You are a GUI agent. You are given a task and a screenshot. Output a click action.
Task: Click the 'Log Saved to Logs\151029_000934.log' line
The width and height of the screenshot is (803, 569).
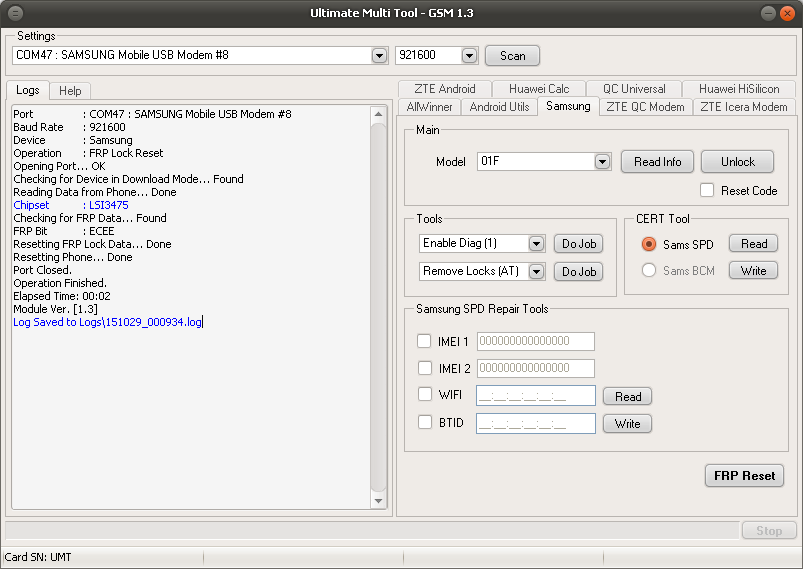click(108, 322)
